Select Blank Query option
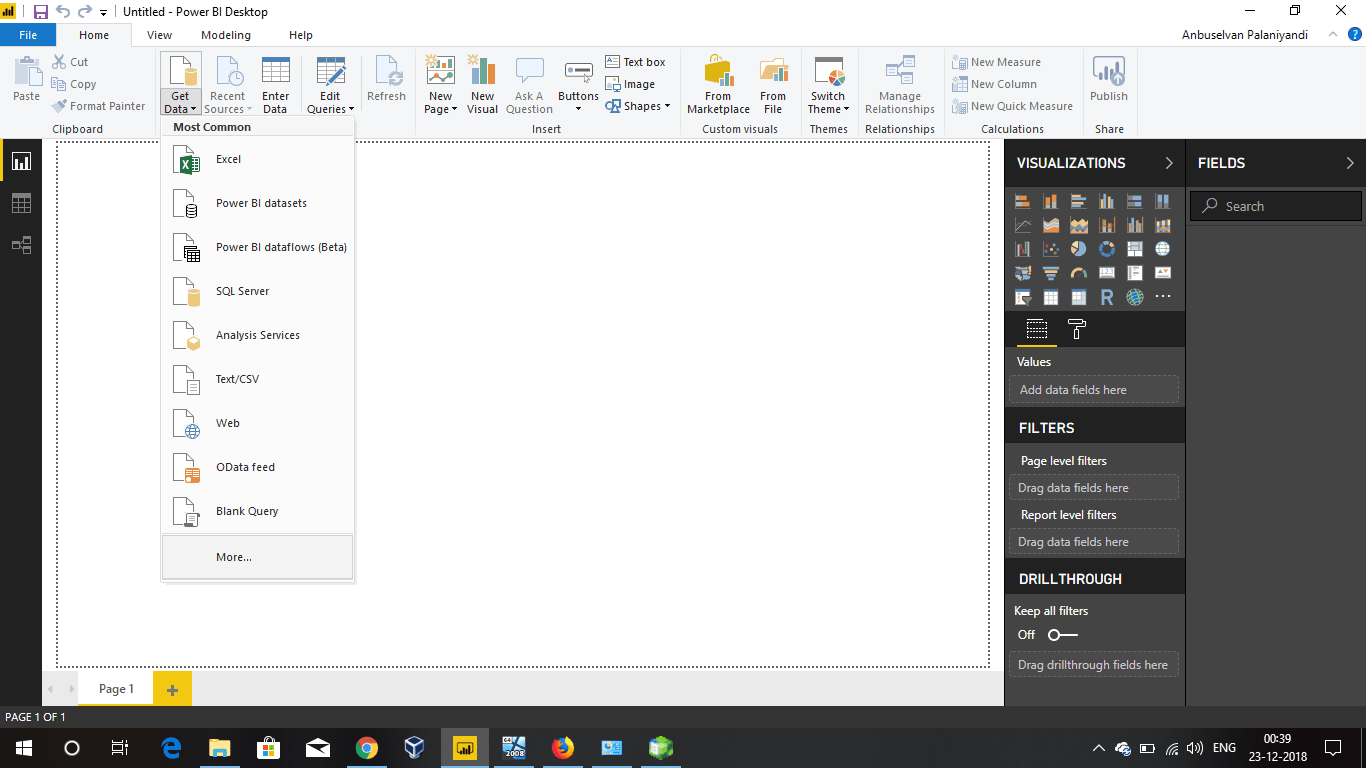 tap(257, 511)
